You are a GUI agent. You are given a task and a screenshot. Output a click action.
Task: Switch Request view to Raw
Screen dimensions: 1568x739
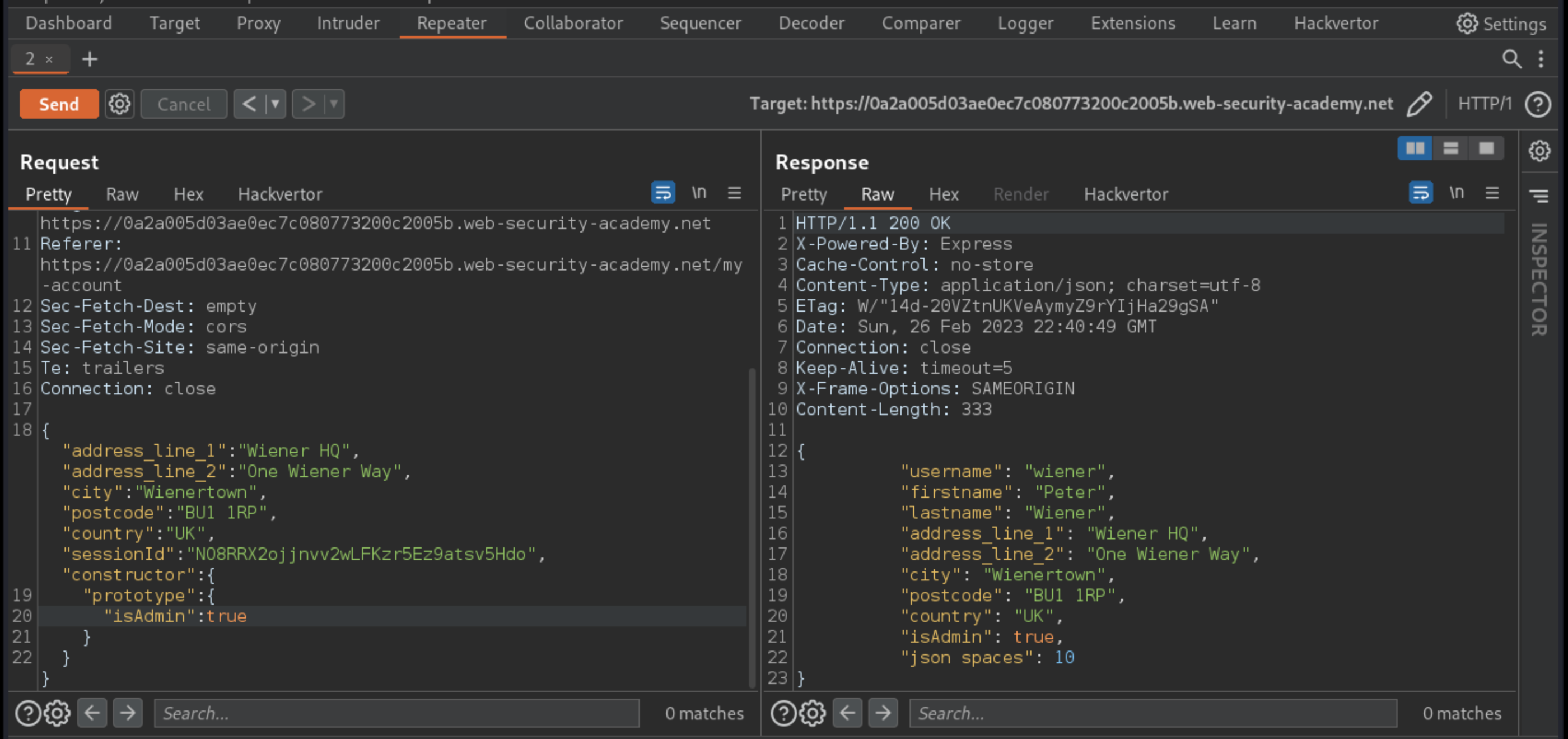(x=122, y=194)
